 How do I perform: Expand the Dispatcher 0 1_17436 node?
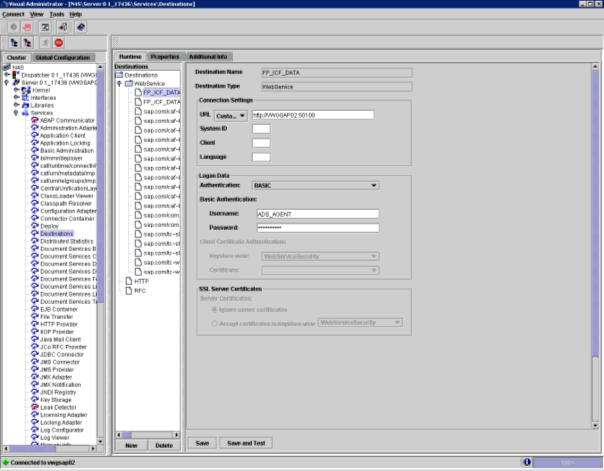pos(7,75)
